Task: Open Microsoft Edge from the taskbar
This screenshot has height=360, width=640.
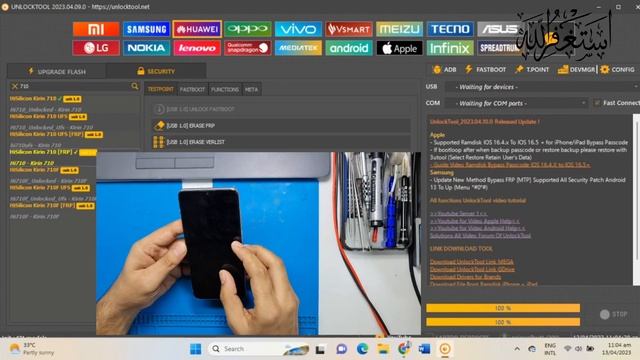Action: 362,349
